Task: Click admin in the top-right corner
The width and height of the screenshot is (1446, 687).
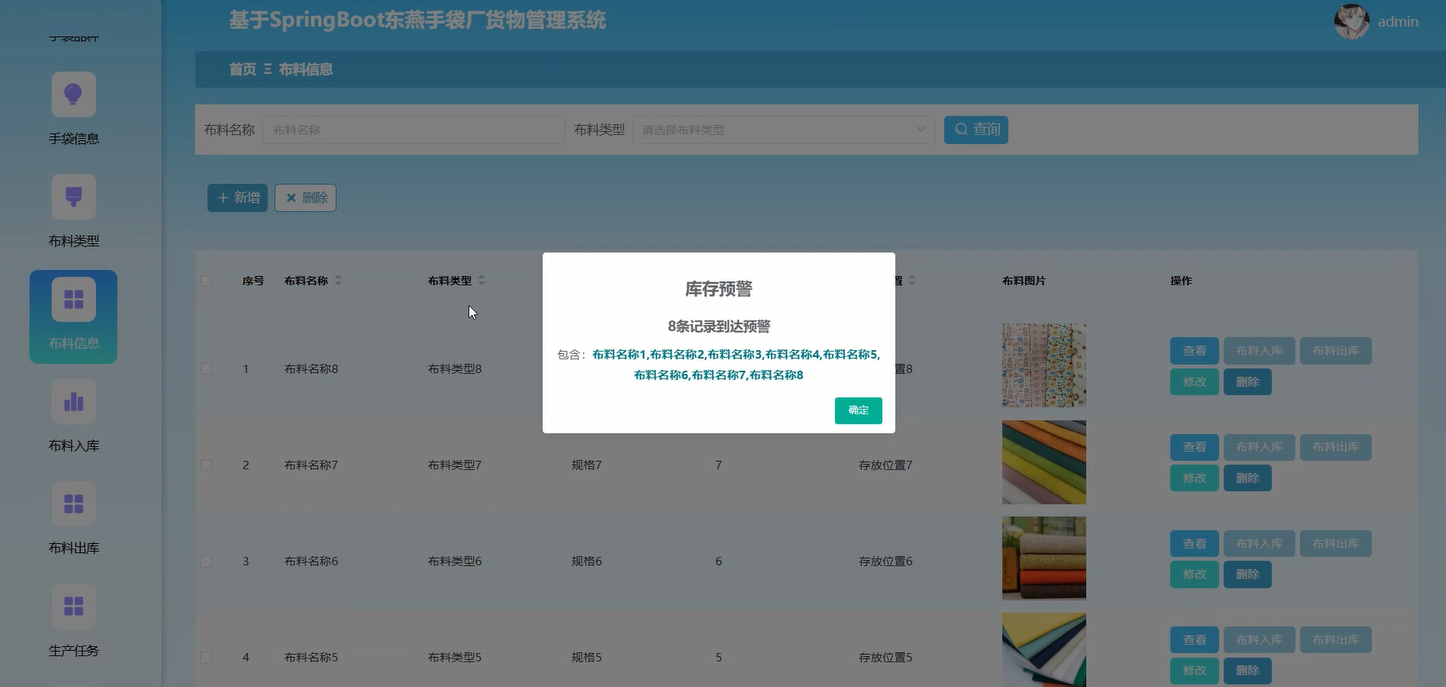Action: [x=1398, y=21]
